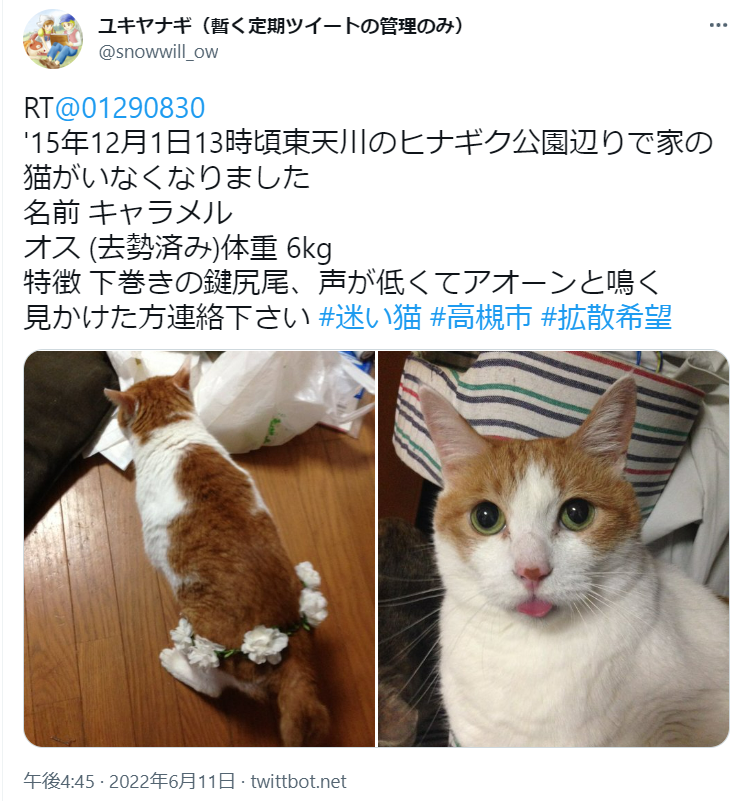Open the twittbot.net source link
Viewport: 751px width, 801px height.
pyautogui.click(x=298, y=781)
